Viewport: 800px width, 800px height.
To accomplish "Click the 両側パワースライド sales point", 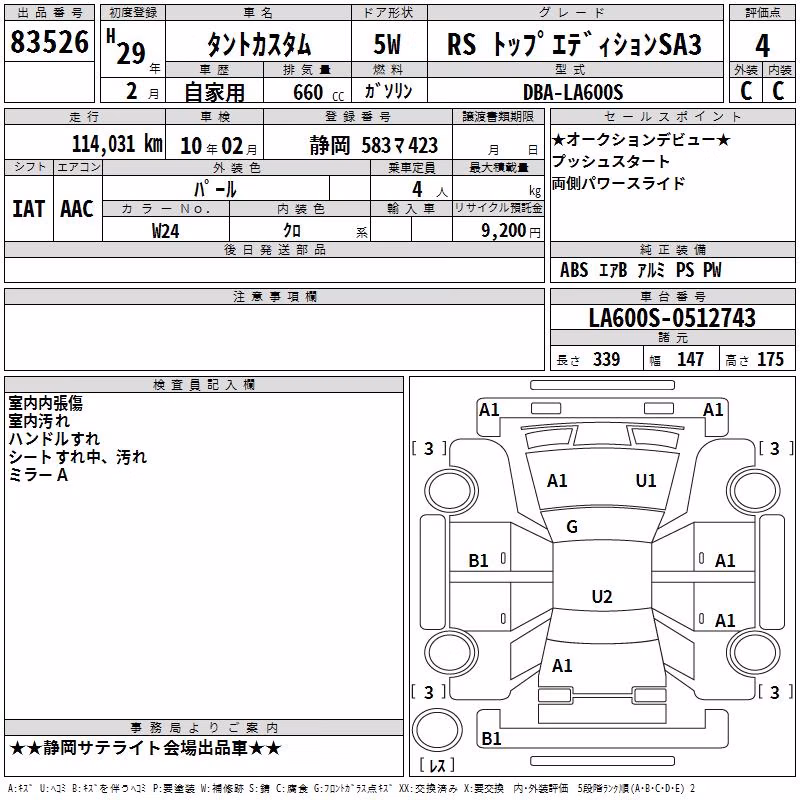I will [618, 183].
